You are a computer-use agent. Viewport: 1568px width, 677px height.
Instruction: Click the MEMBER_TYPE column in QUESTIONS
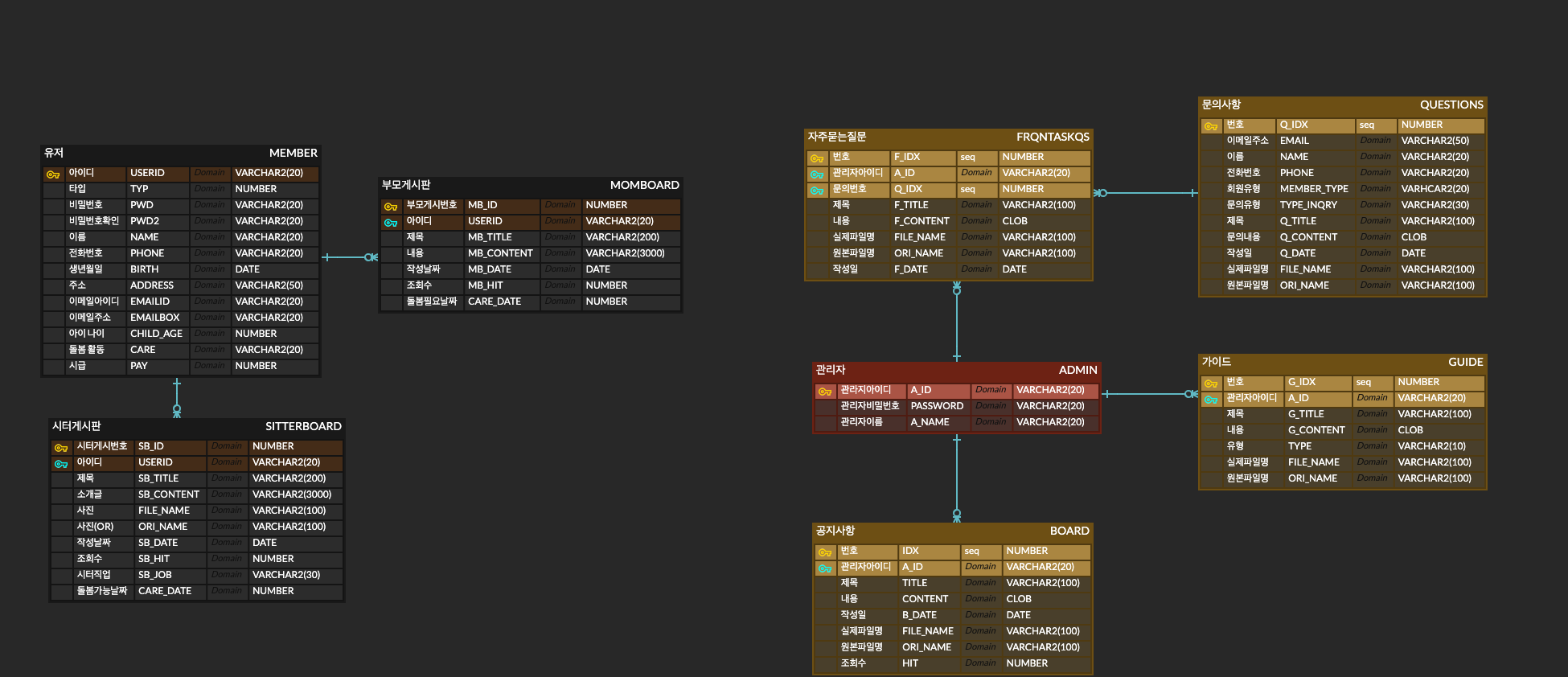(x=1314, y=189)
